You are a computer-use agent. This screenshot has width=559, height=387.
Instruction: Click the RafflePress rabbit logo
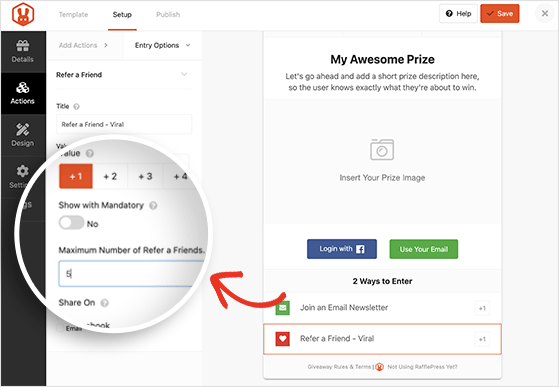[23, 14]
